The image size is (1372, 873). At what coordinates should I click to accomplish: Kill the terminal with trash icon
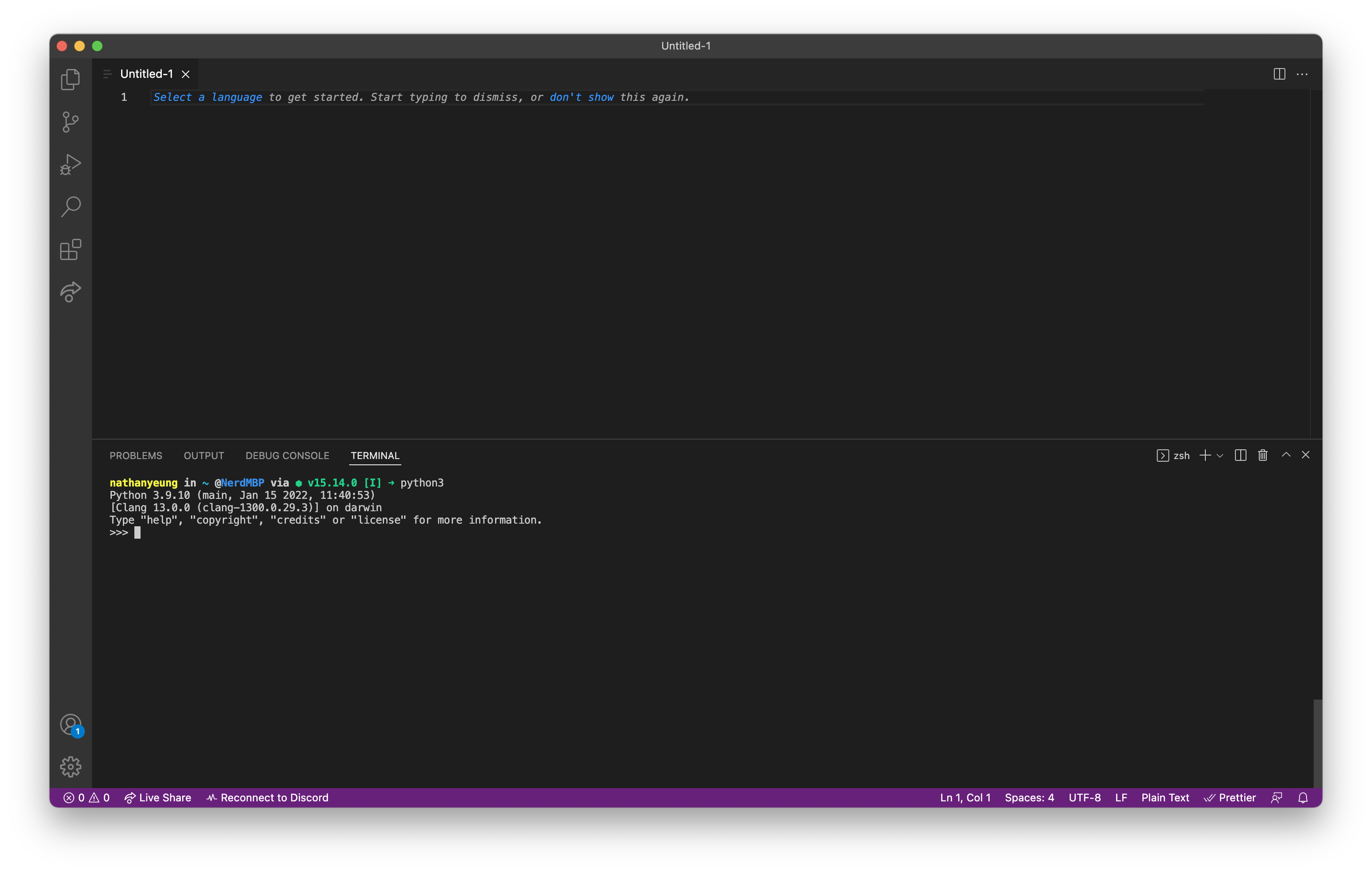click(x=1263, y=455)
